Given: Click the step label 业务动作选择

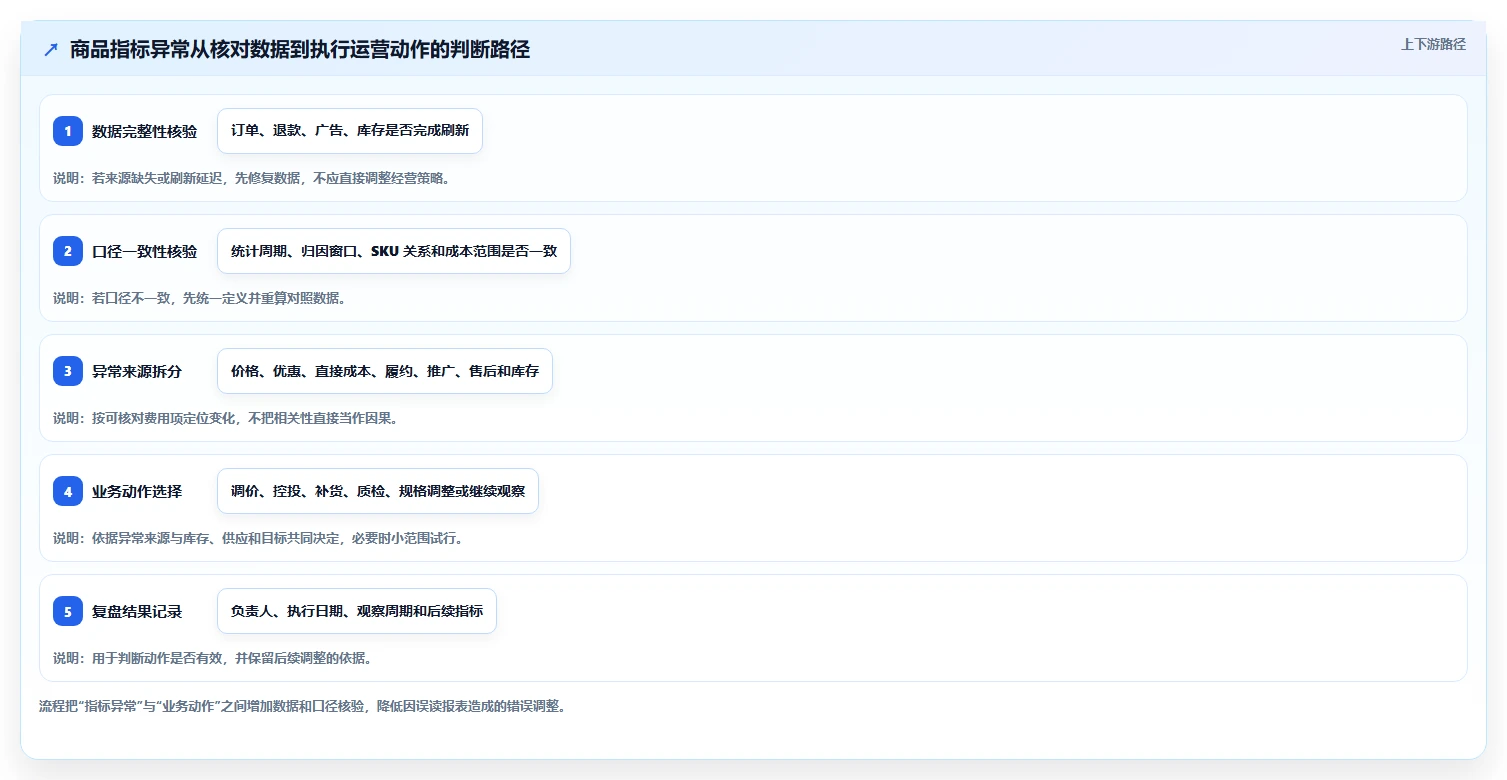Looking at the screenshot, I should click(138, 491).
